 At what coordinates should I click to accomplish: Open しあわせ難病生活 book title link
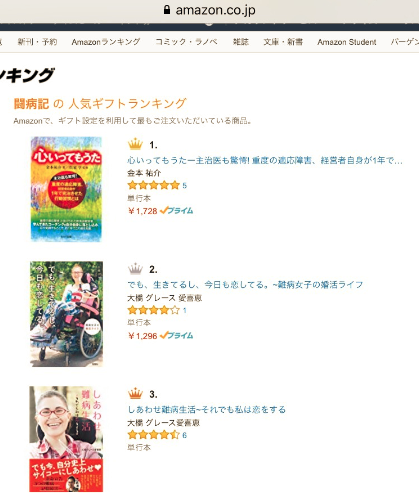[x=207, y=409]
